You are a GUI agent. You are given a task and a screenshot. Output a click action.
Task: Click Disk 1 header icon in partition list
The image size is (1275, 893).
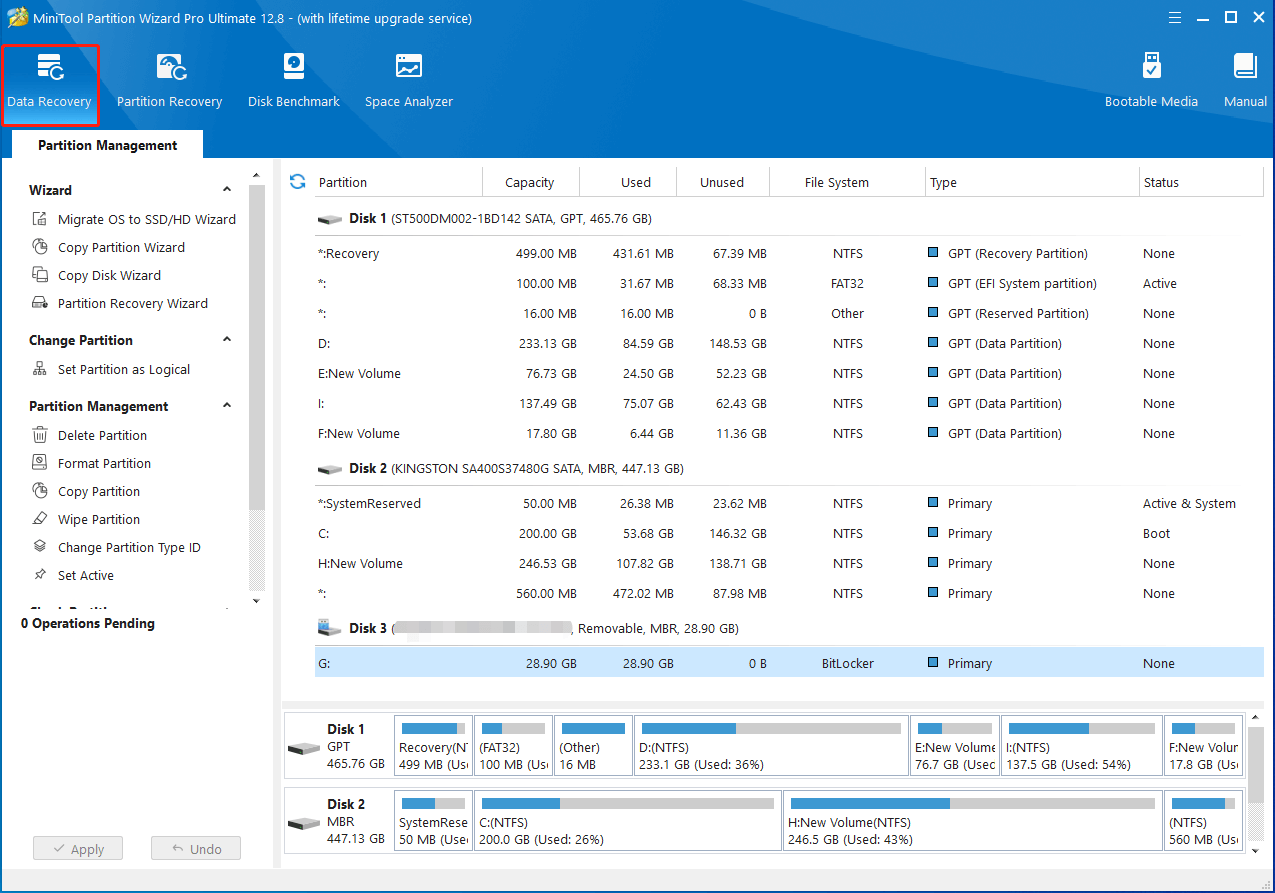point(329,219)
